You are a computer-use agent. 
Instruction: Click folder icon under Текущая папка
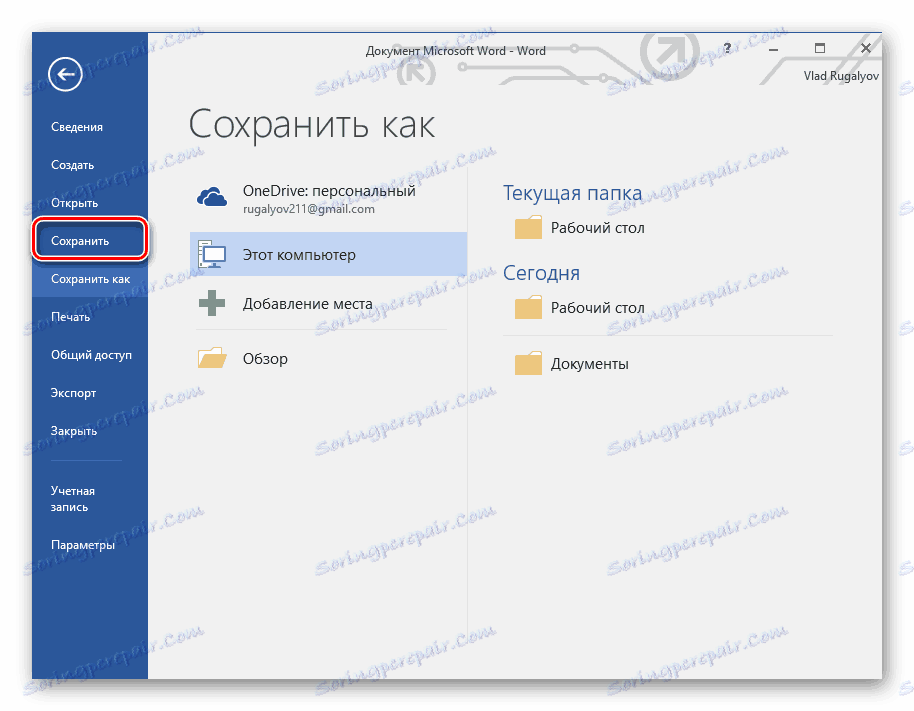(x=528, y=227)
